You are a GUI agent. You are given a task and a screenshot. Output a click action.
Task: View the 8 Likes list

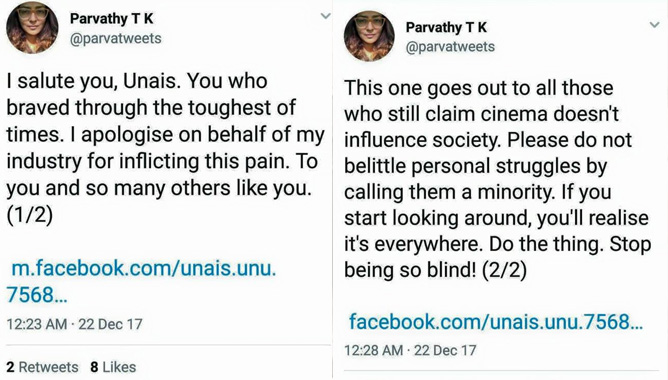click(x=113, y=367)
